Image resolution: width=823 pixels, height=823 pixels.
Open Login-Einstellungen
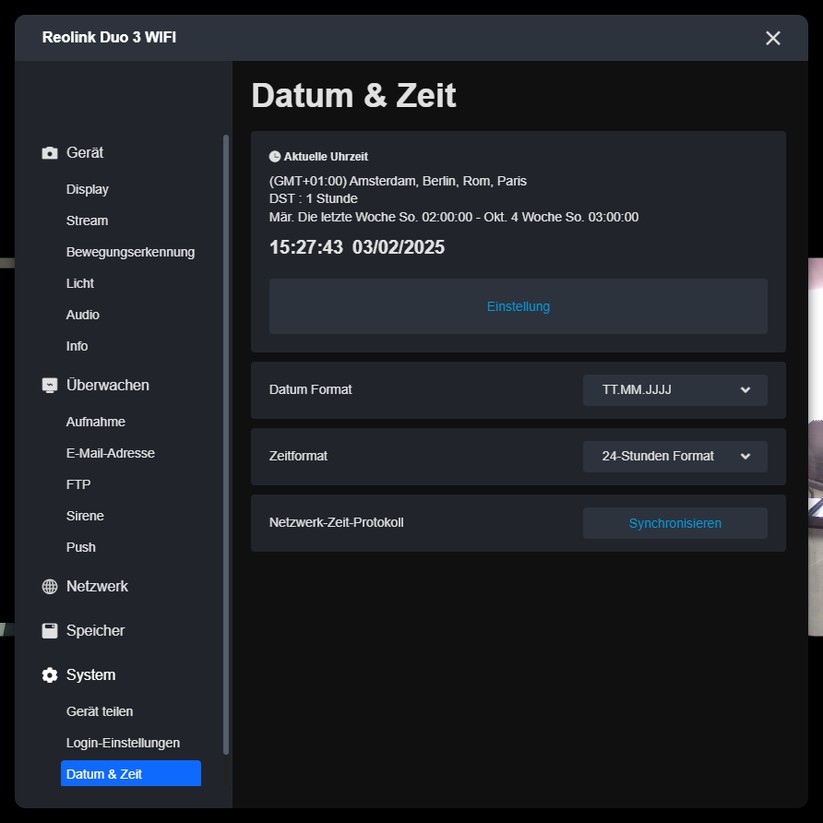122,742
